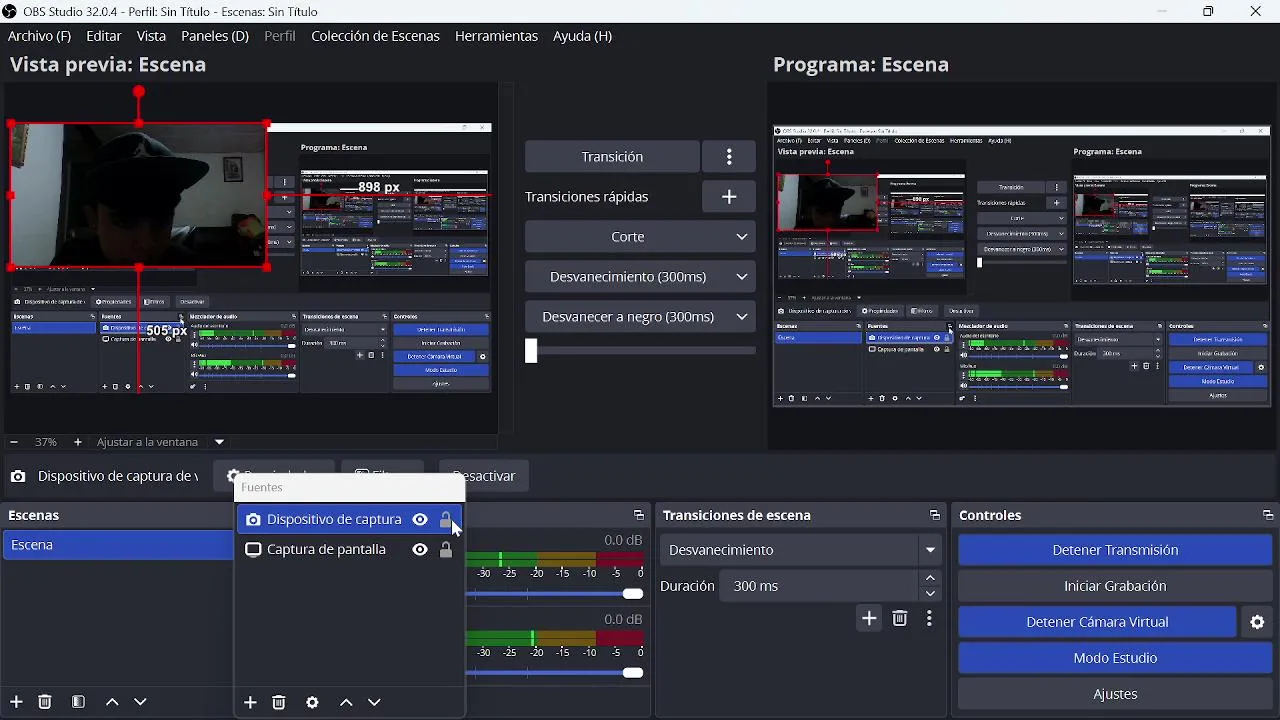The height and width of the screenshot is (720, 1280).
Task: Decrease Duración with the down arrow
Action: [x=931, y=593]
